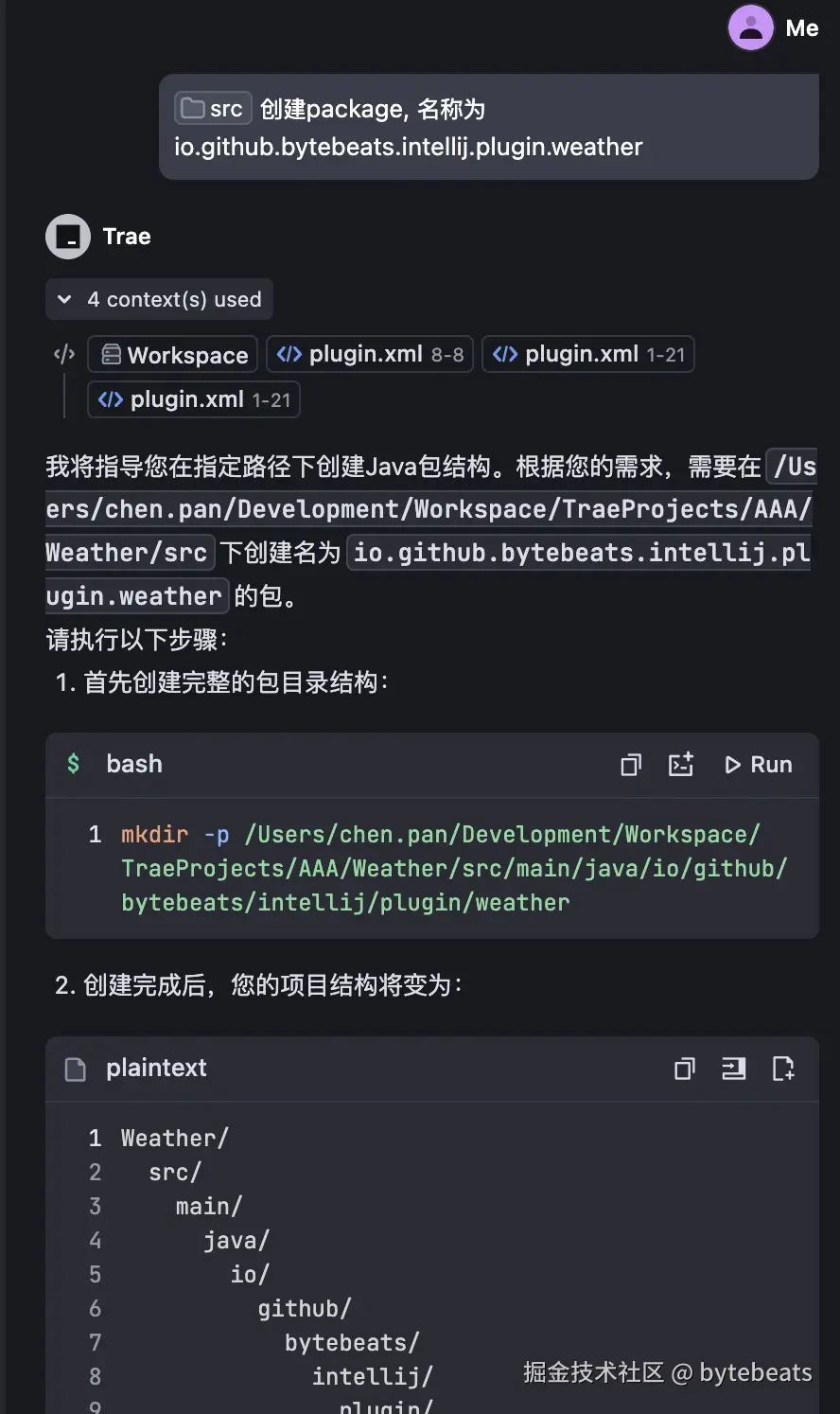Insert the project structure into the editor
The image size is (840, 1414).
734,1069
